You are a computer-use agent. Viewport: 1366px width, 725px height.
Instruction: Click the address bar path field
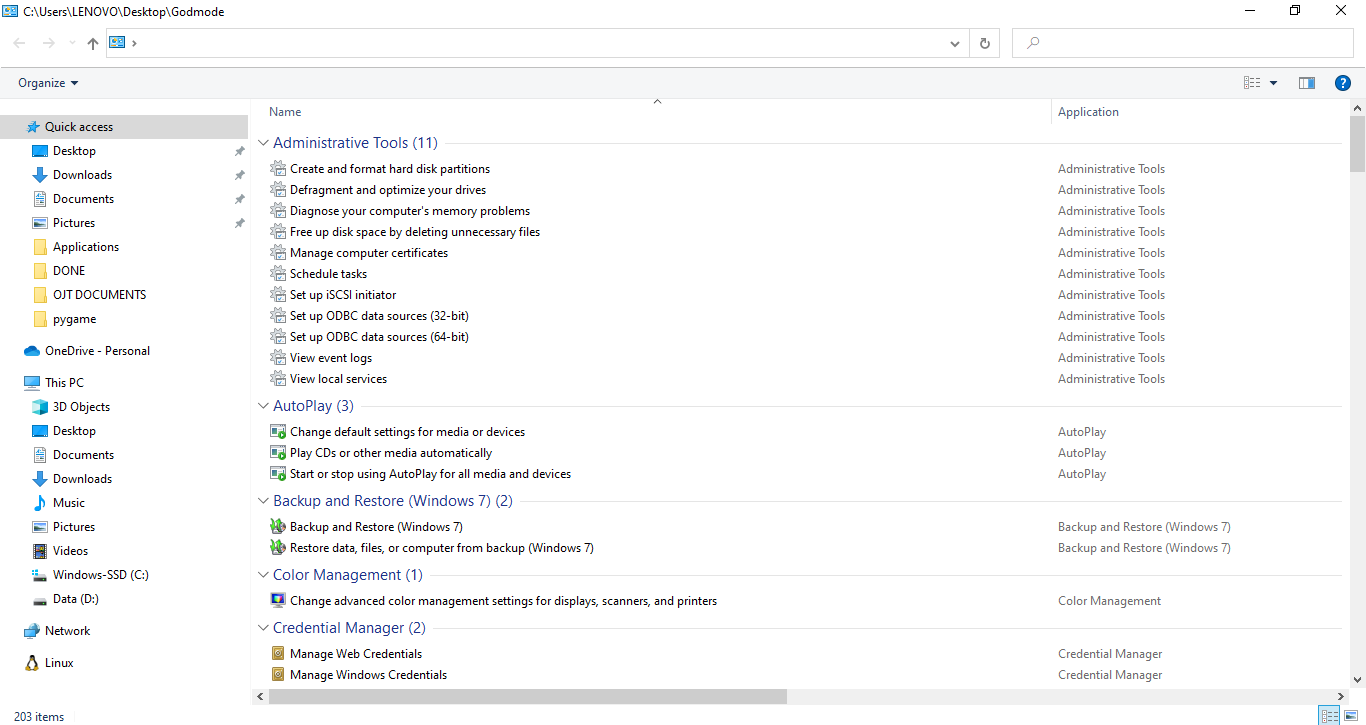pyautogui.click(x=540, y=43)
